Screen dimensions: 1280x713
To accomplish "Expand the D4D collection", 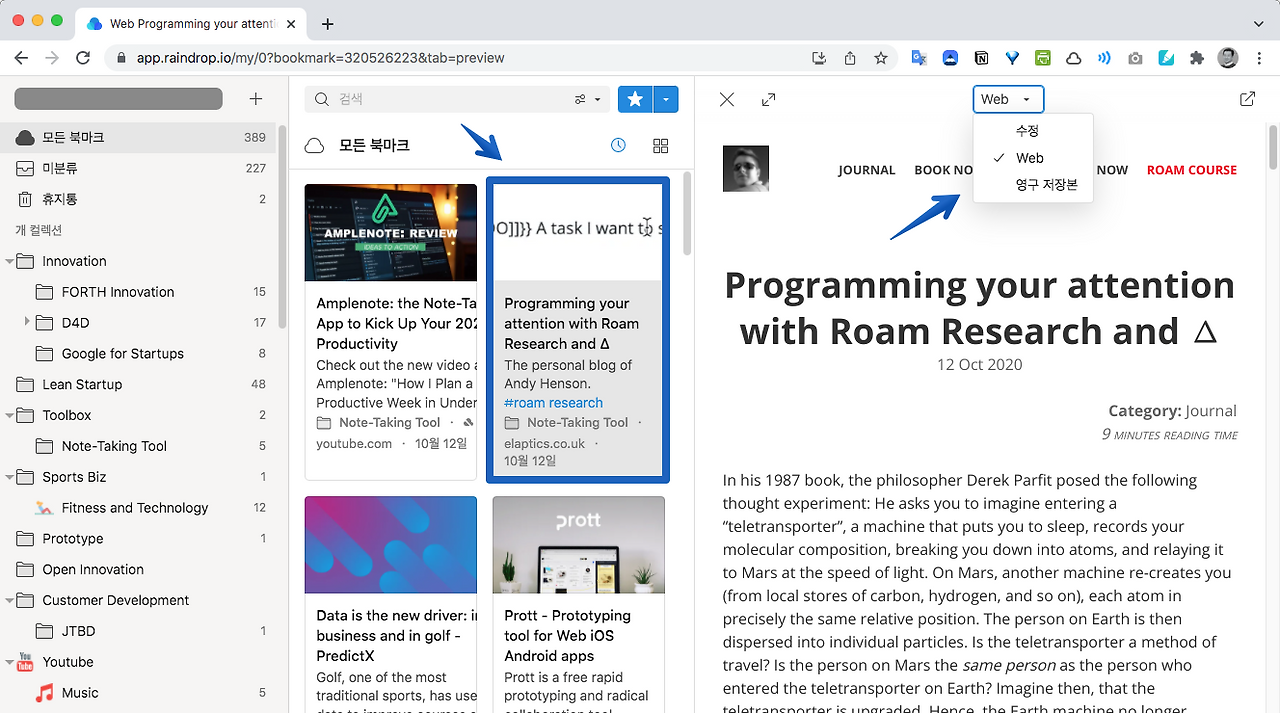I will point(27,322).
